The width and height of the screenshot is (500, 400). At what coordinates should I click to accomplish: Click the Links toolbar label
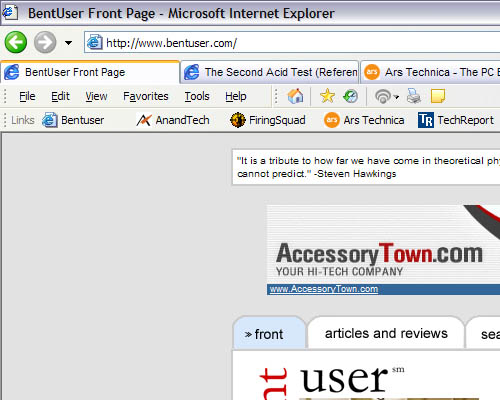pyautogui.click(x=23, y=120)
